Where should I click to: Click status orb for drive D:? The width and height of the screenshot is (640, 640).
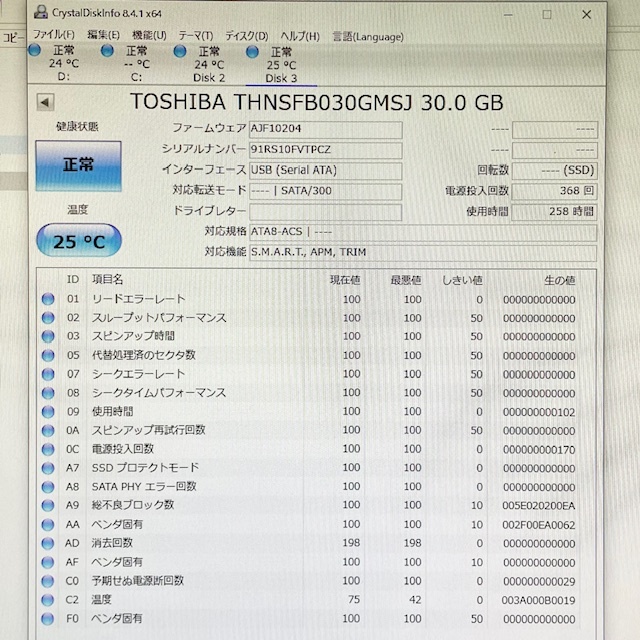pos(35,50)
